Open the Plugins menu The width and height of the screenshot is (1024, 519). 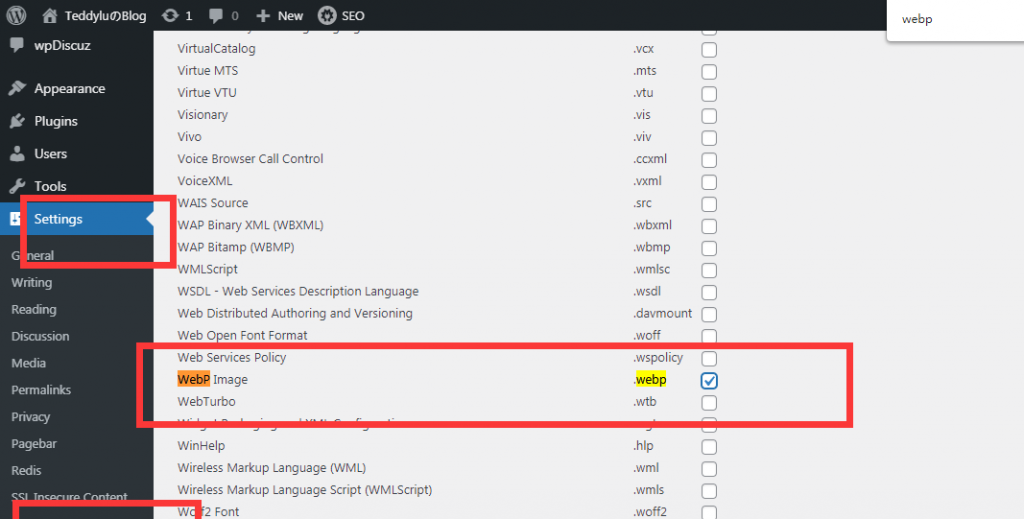(x=76, y=121)
